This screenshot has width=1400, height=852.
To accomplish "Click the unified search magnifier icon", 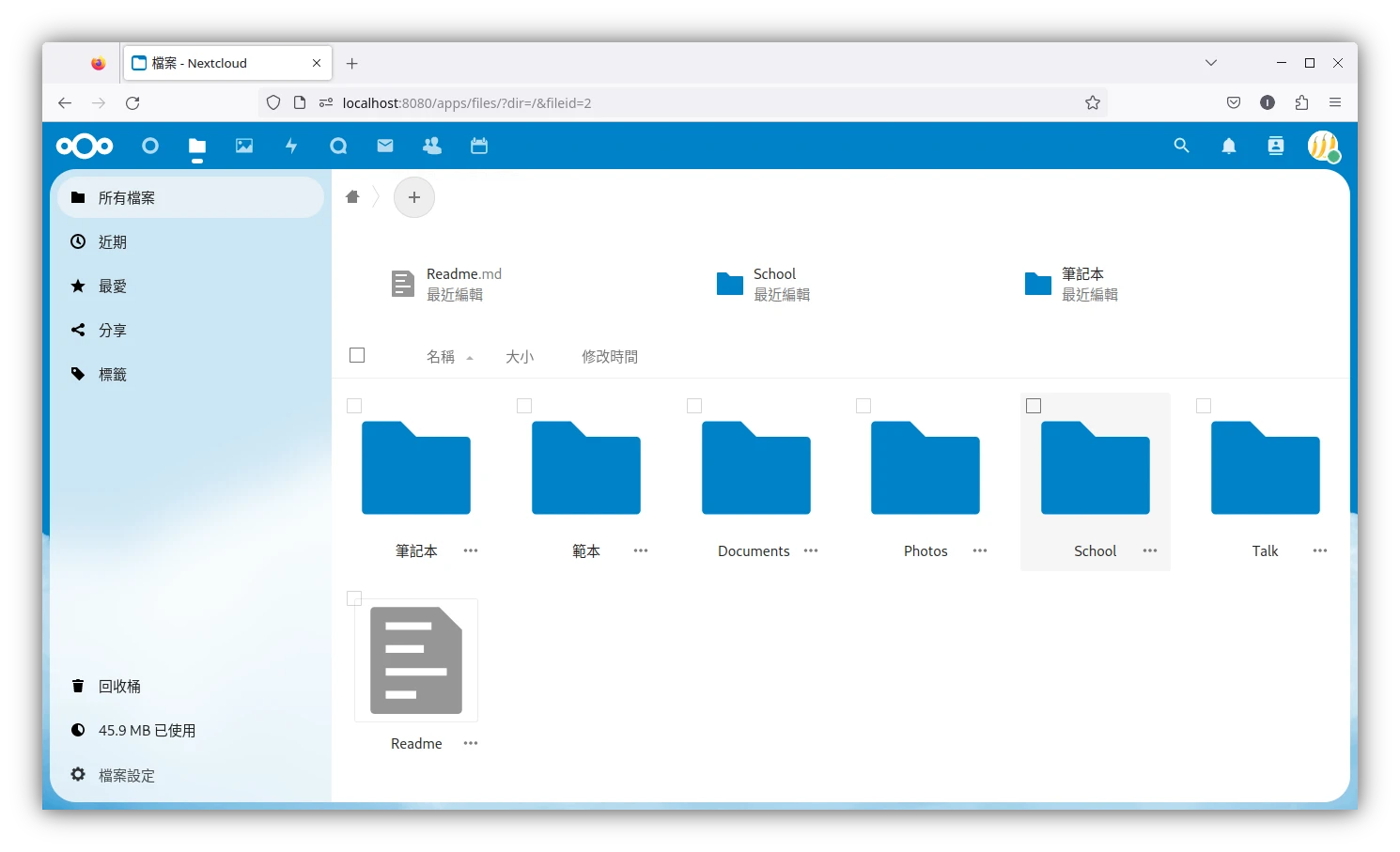I will 1181,146.
